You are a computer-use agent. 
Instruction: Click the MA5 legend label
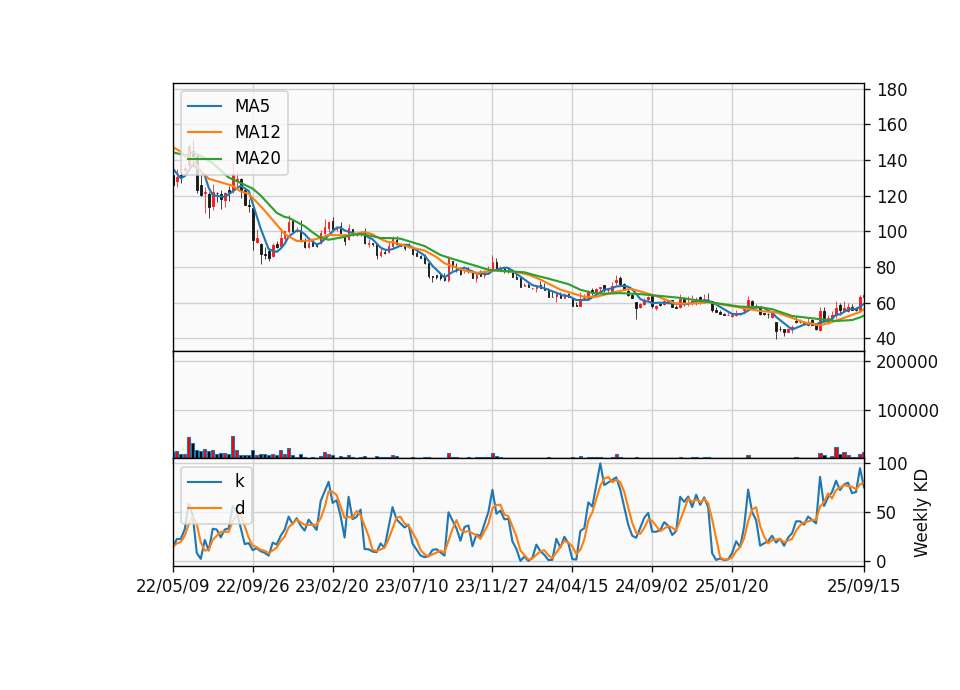(252, 106)
